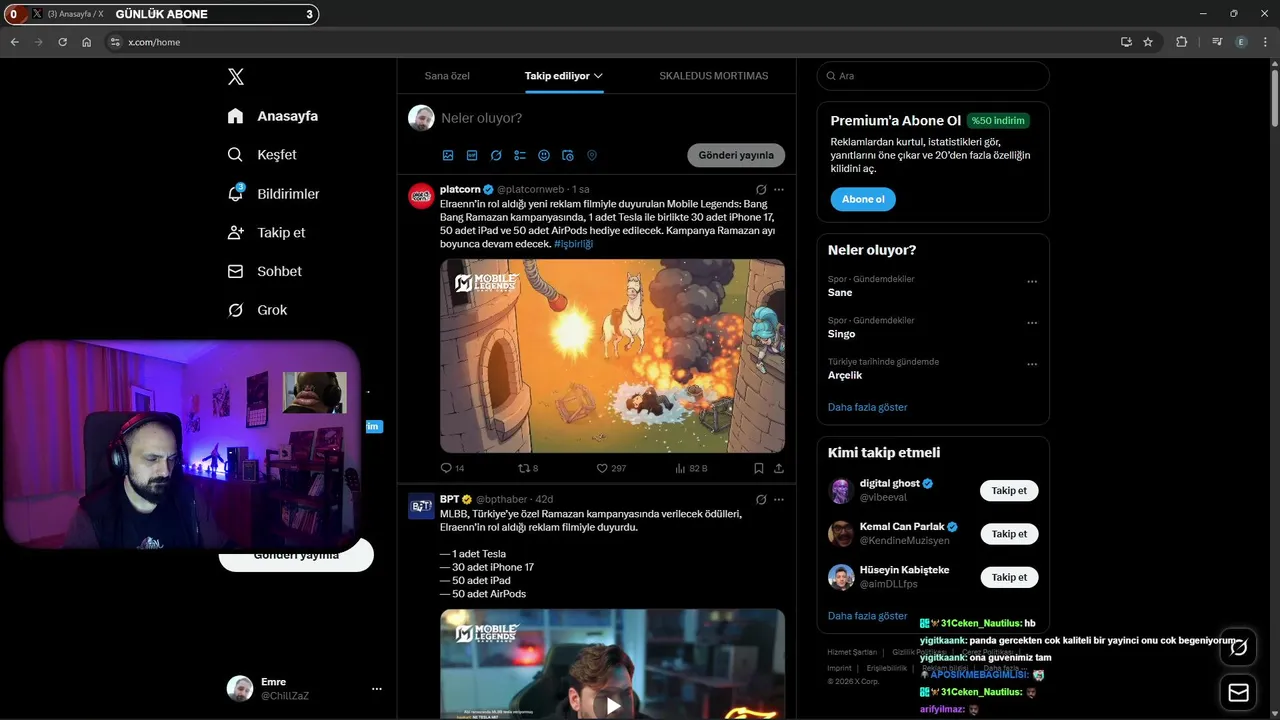Open Hizmet Şartları footer link

pos(852,652)
